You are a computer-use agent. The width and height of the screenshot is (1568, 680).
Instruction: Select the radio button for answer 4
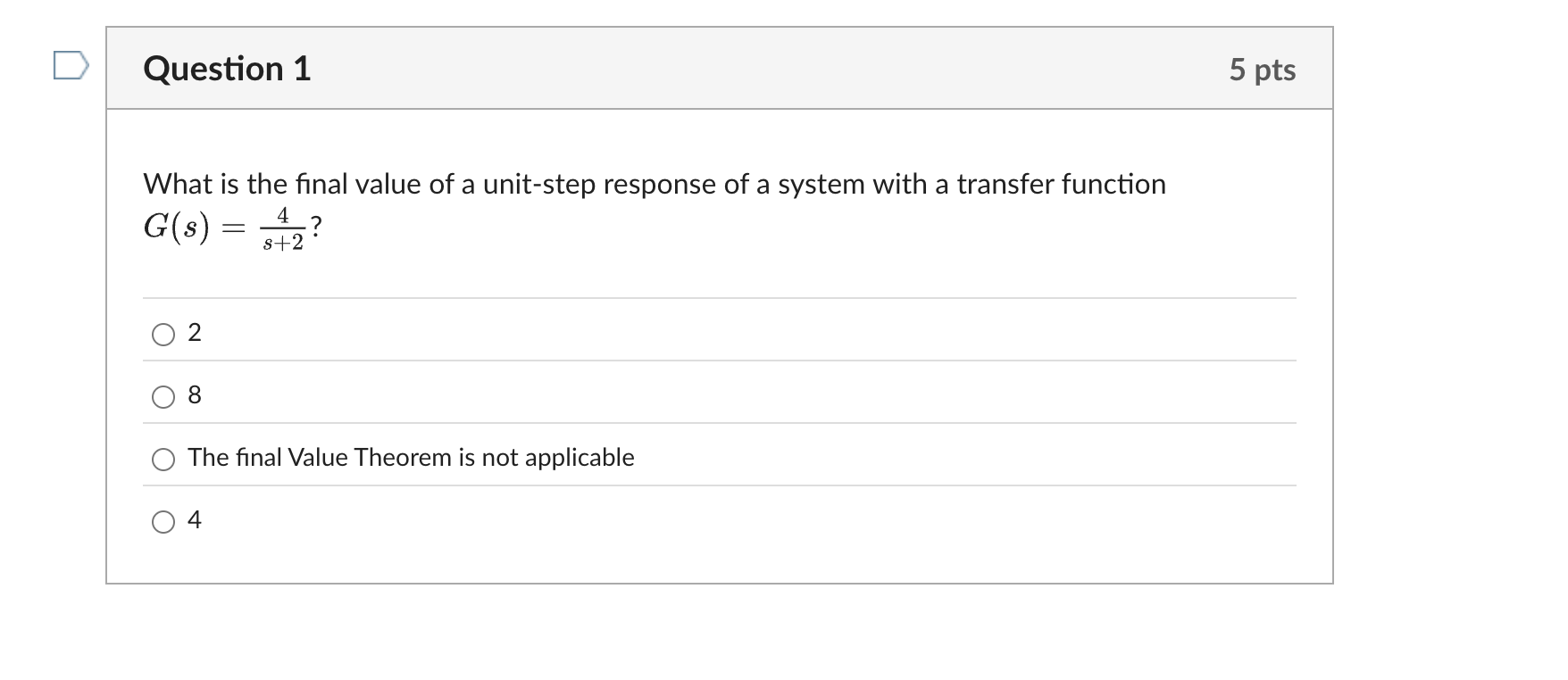(x=164, y=522)
